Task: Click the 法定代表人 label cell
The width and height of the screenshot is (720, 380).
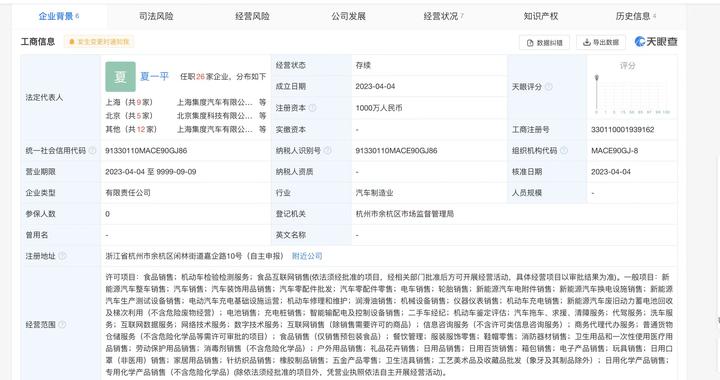Action: point(61,97)
